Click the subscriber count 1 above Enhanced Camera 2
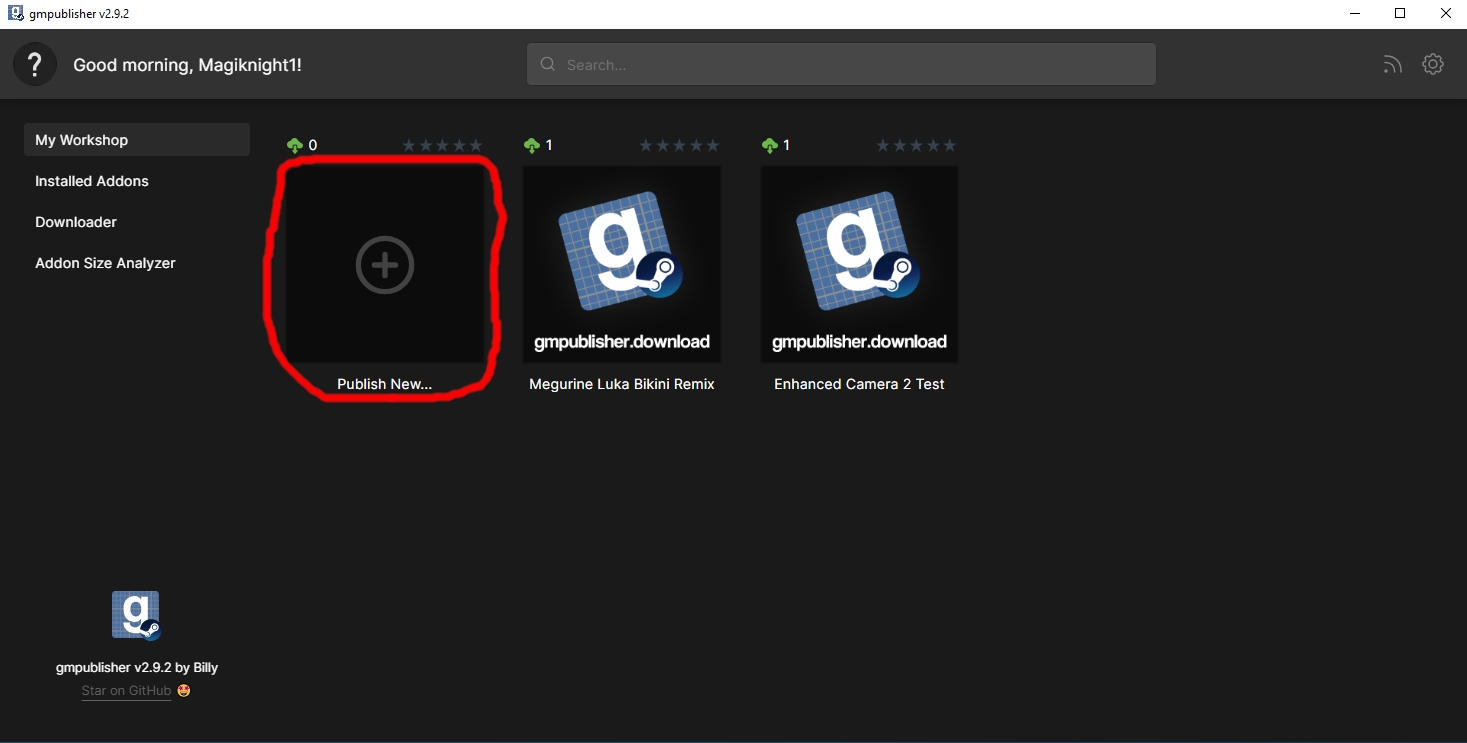Screen dimensions: 1467x743 click(x=787, y=146)
